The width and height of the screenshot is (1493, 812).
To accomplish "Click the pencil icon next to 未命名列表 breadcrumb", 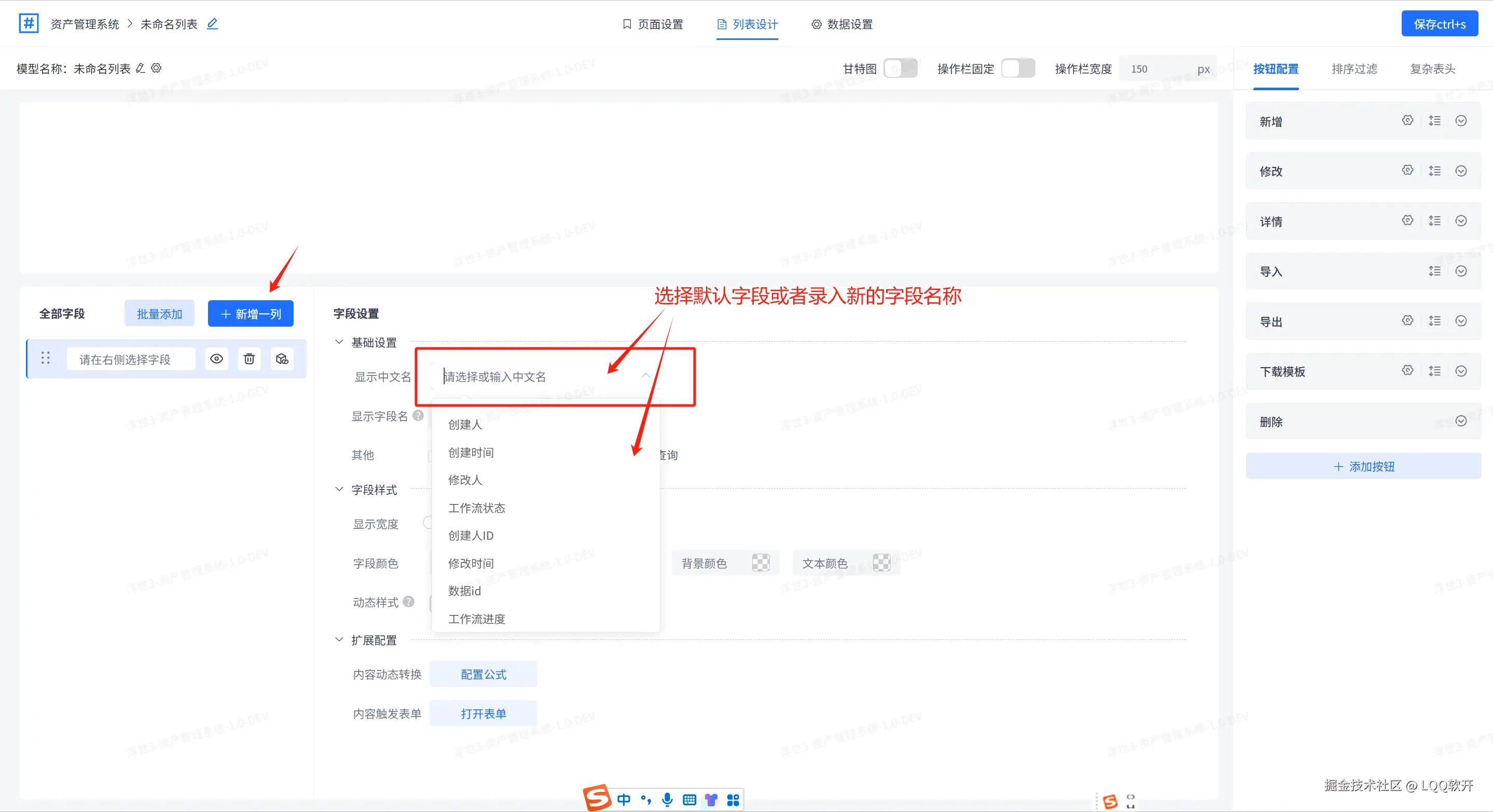I will pyautogui.click(x=213, y=24).
